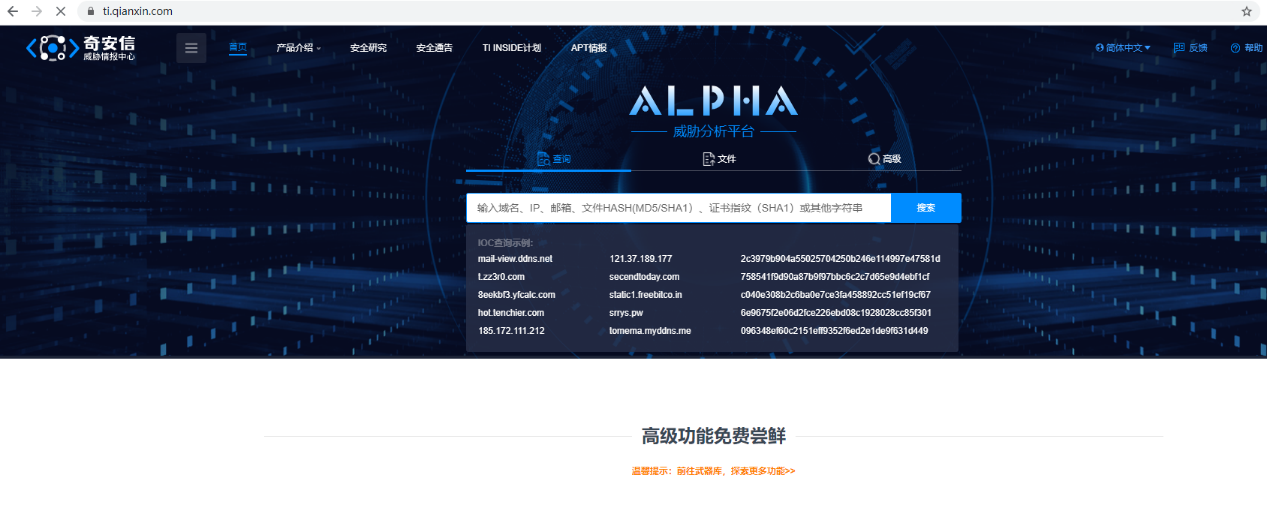Select the 高级 advanced tab
This screenshot has width=1267, height=517.
click(884, 159)
